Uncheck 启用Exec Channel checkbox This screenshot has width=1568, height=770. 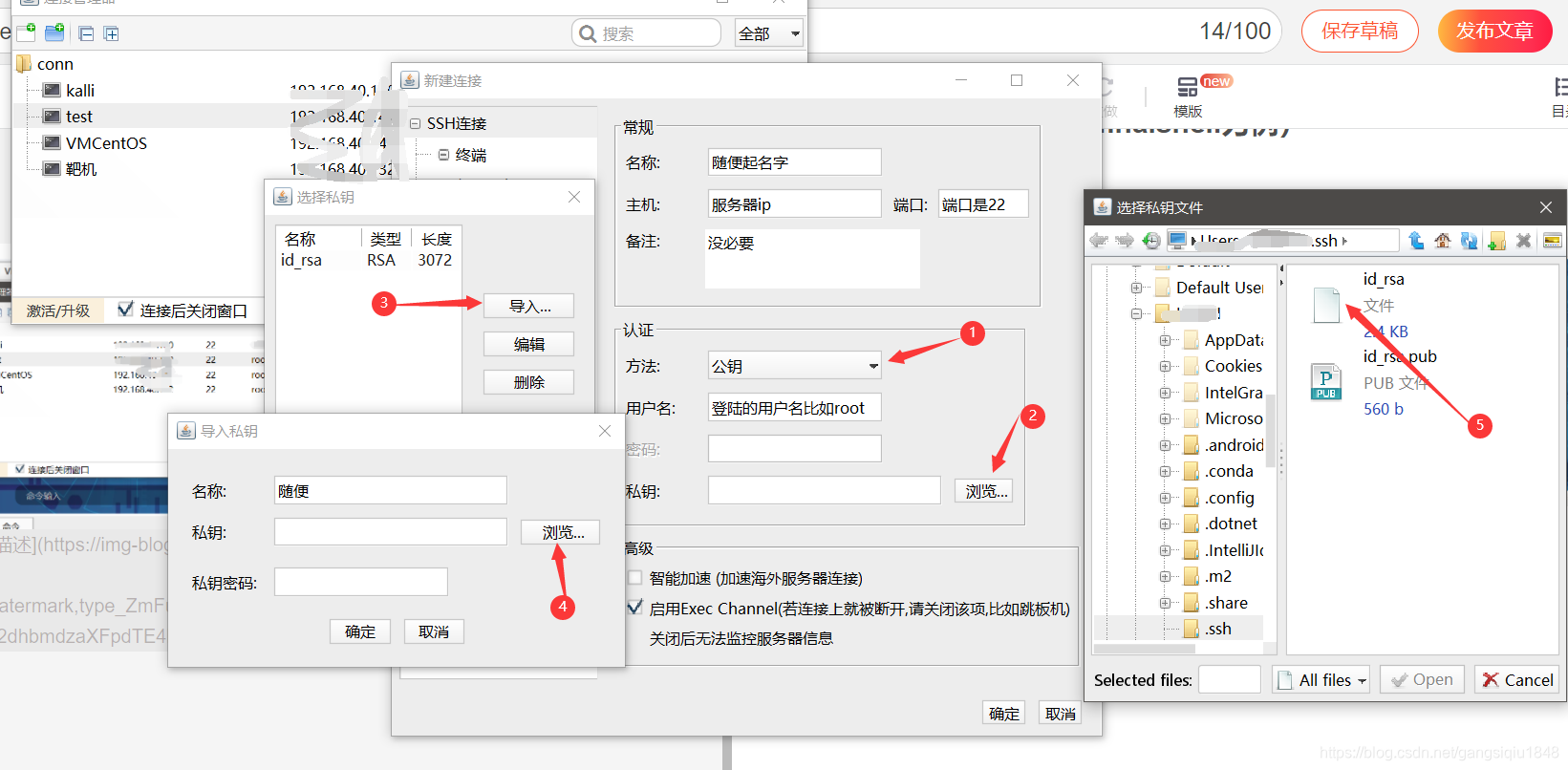pyautogui.click(x=634, y=608)
